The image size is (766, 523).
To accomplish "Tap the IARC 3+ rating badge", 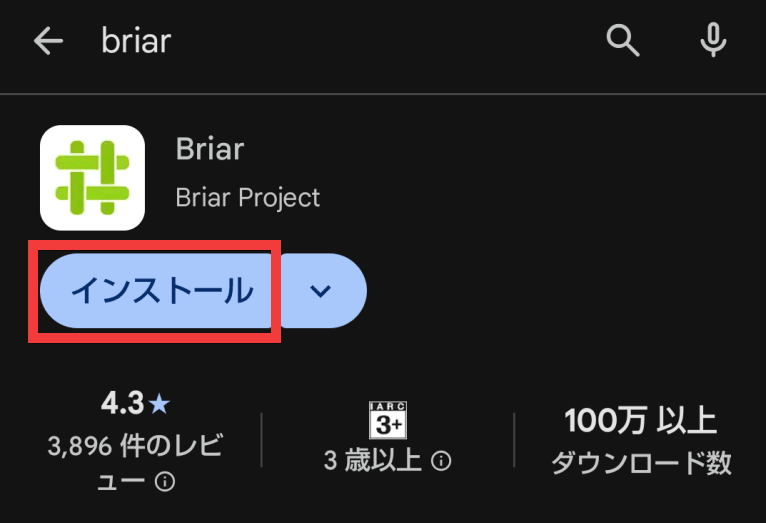I will point(388,420).
